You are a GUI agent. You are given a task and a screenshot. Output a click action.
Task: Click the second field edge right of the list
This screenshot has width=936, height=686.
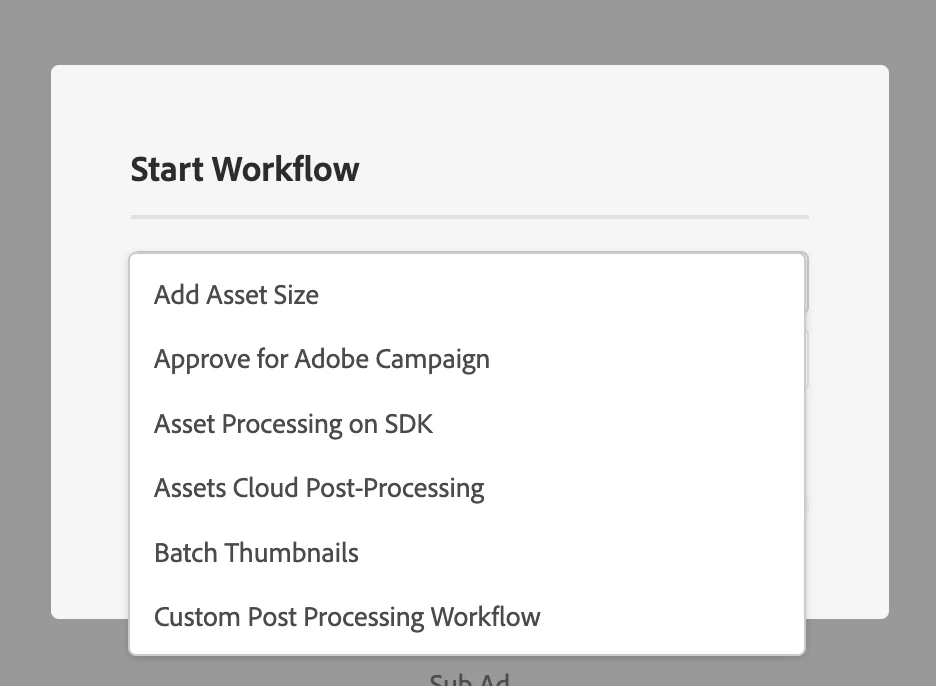[x=807, y=360]
